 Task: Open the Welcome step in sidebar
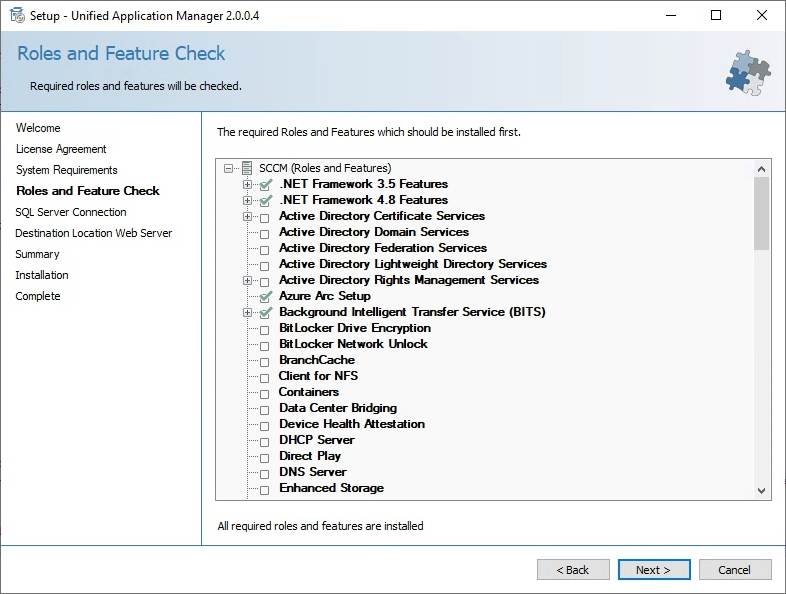(38, 128)
